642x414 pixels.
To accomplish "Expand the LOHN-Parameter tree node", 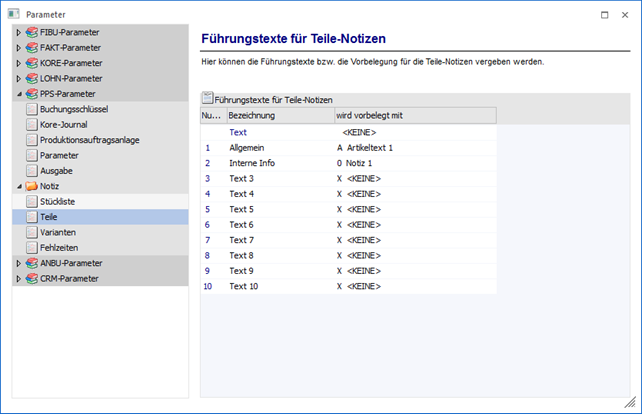I will (x=18, y=78).
